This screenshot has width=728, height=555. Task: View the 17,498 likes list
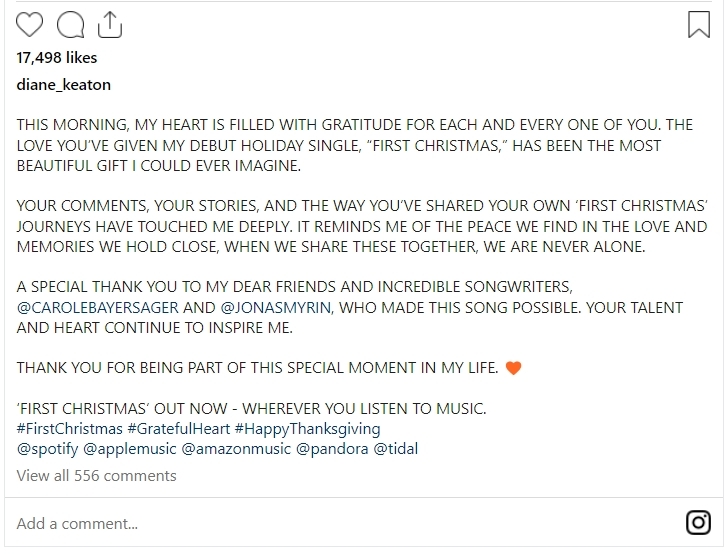click(57, 58)
